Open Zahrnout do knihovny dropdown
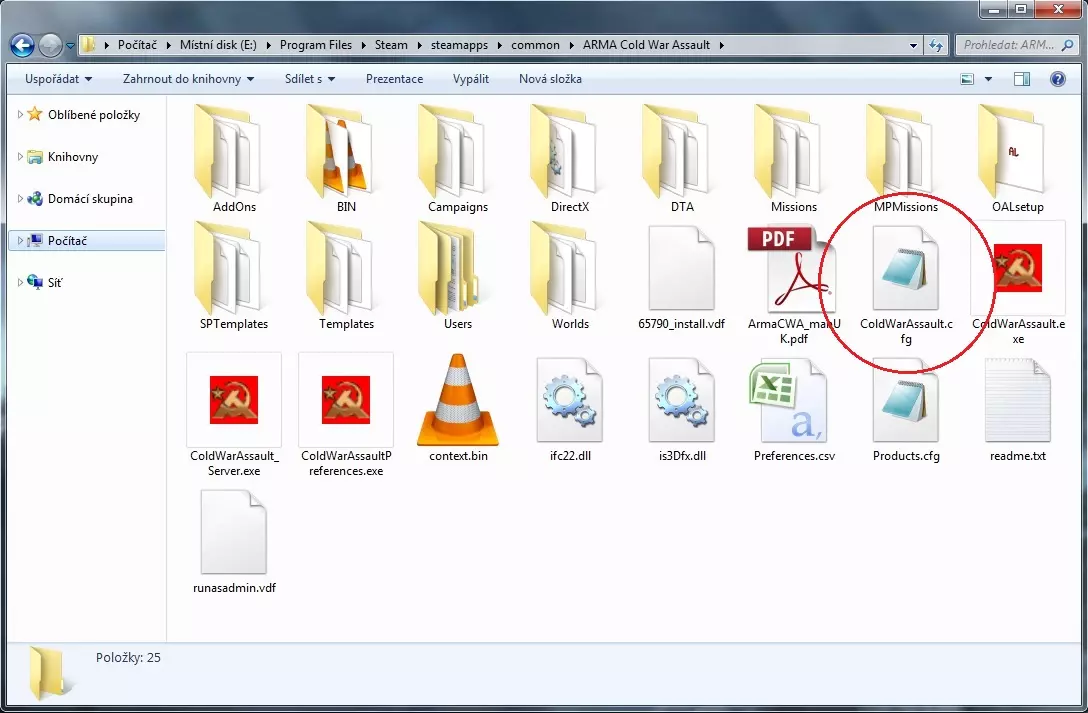Screen dimensions: 1088x713 click(x=189, y=79)
